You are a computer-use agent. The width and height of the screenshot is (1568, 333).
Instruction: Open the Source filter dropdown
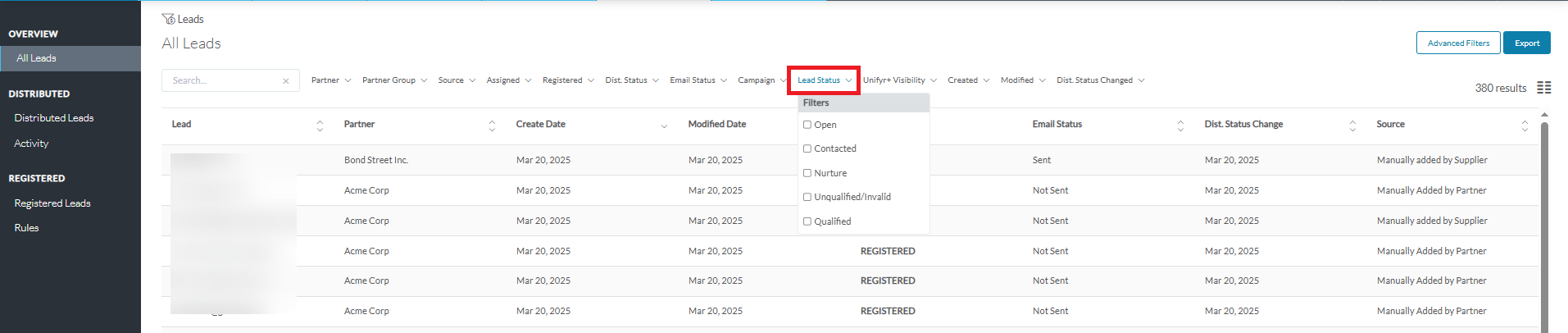click(457, 80)
